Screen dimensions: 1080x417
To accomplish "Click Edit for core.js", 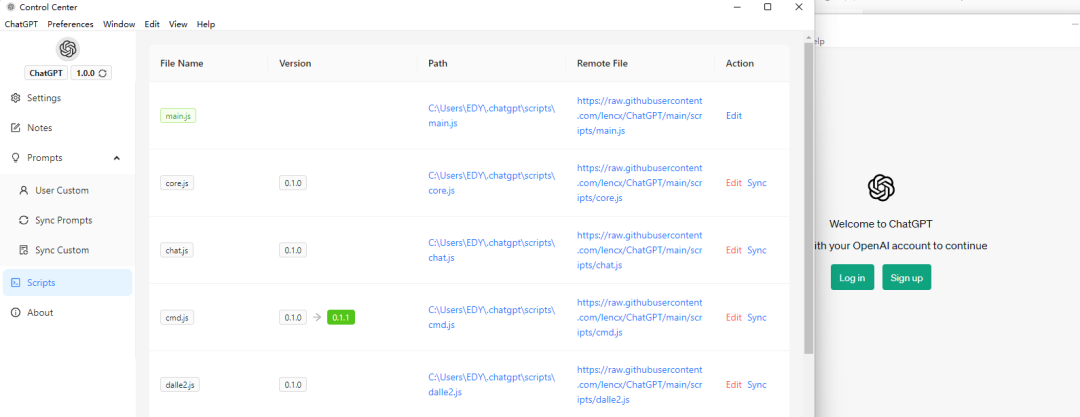I will click(734, 183).
